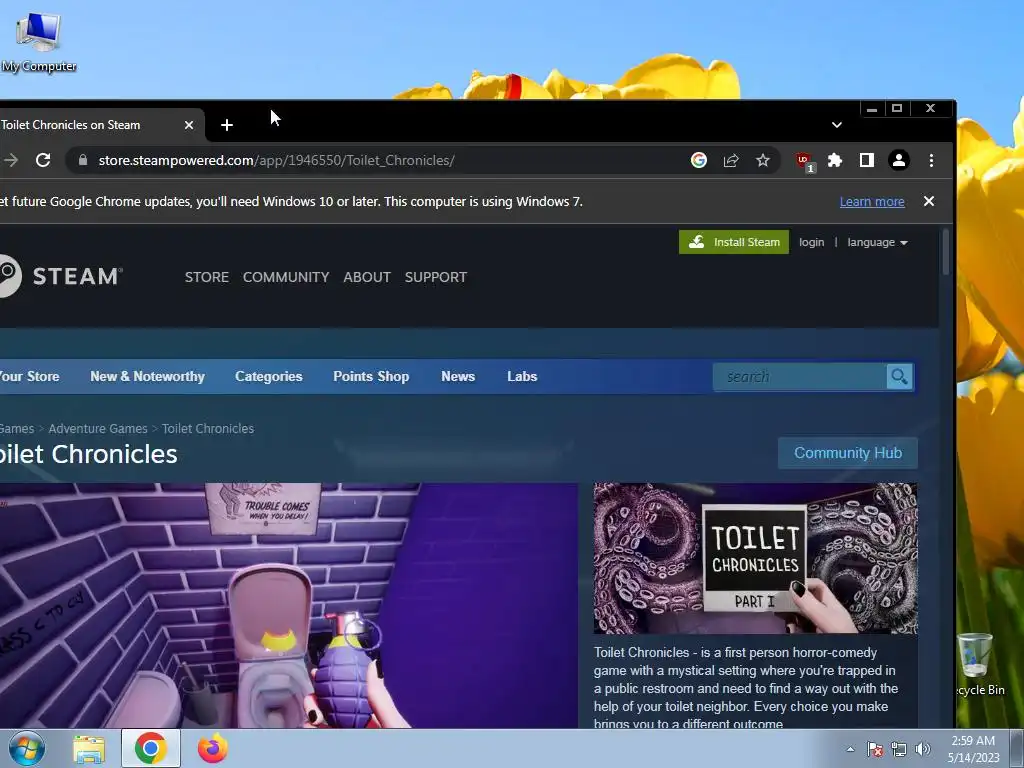Expand the language dropdown
Image resolution: width=1024 pixels, height=768 pixels.
tap(877, 242)
